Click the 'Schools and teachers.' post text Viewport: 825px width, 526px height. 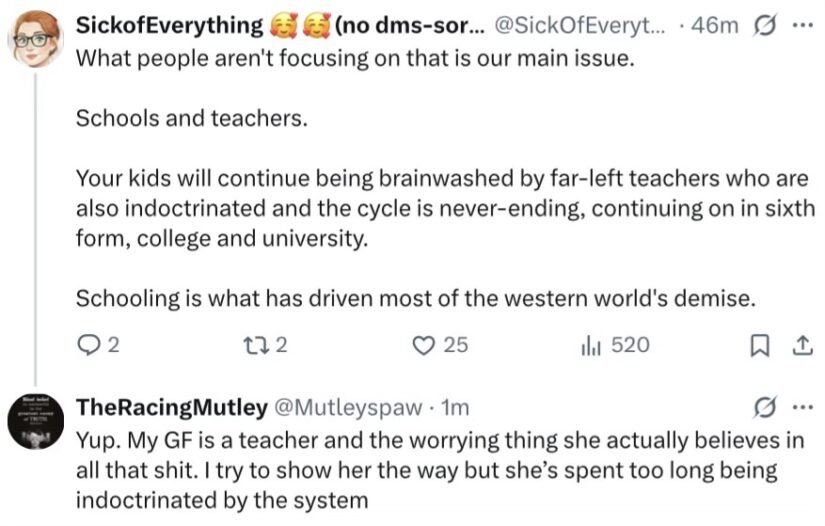(192, 118)
